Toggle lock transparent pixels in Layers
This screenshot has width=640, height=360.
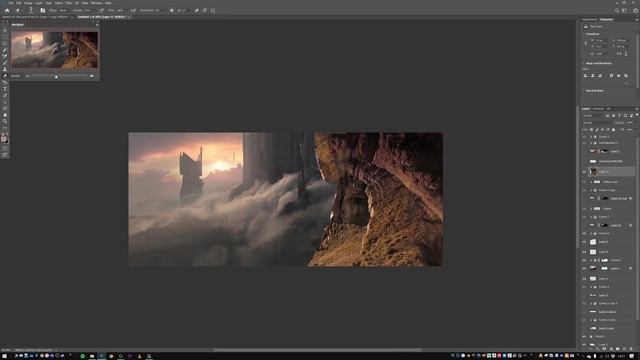[591, 129]
